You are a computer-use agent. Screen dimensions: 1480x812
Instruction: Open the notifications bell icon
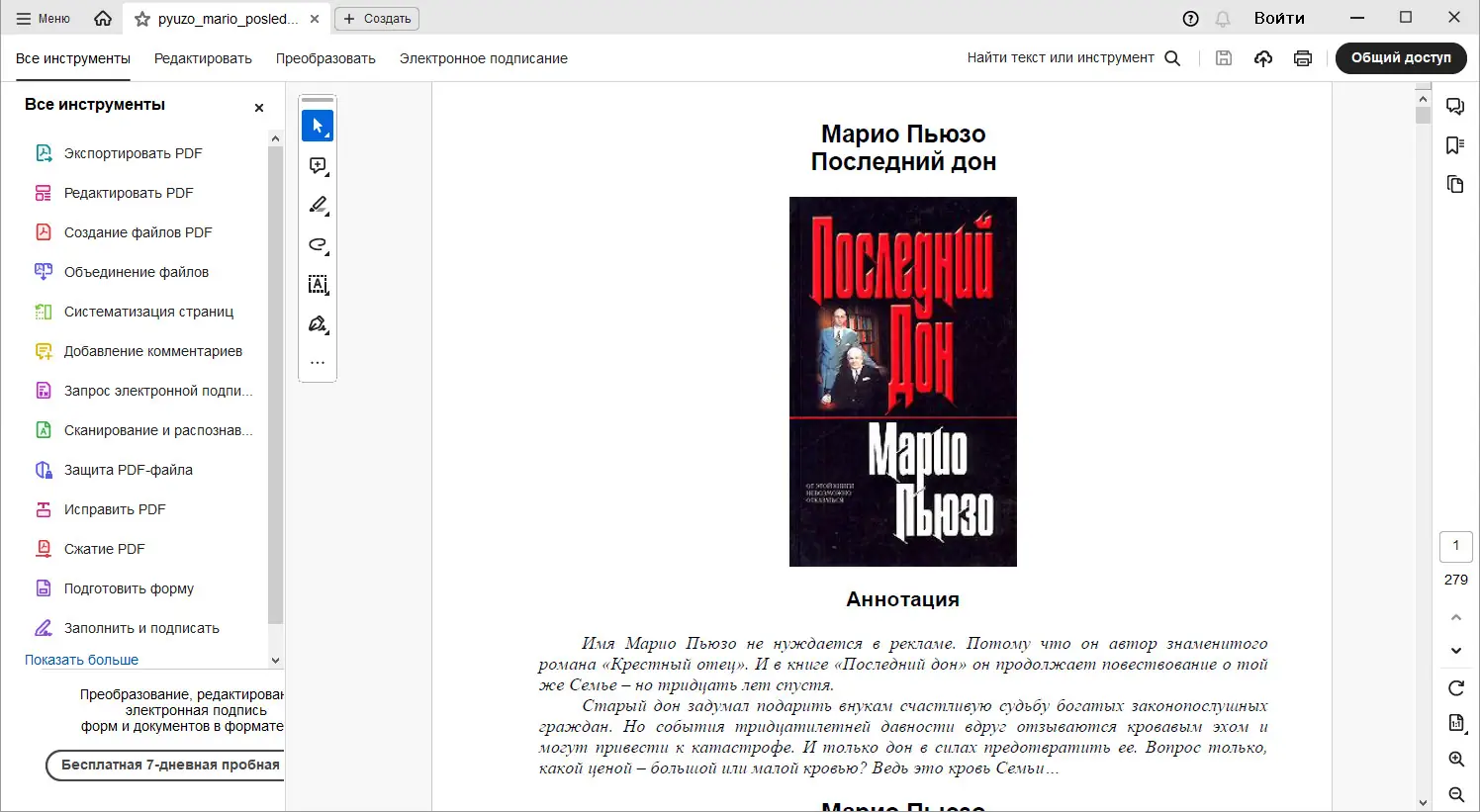pyautogui.click(x=1223, y=19)
